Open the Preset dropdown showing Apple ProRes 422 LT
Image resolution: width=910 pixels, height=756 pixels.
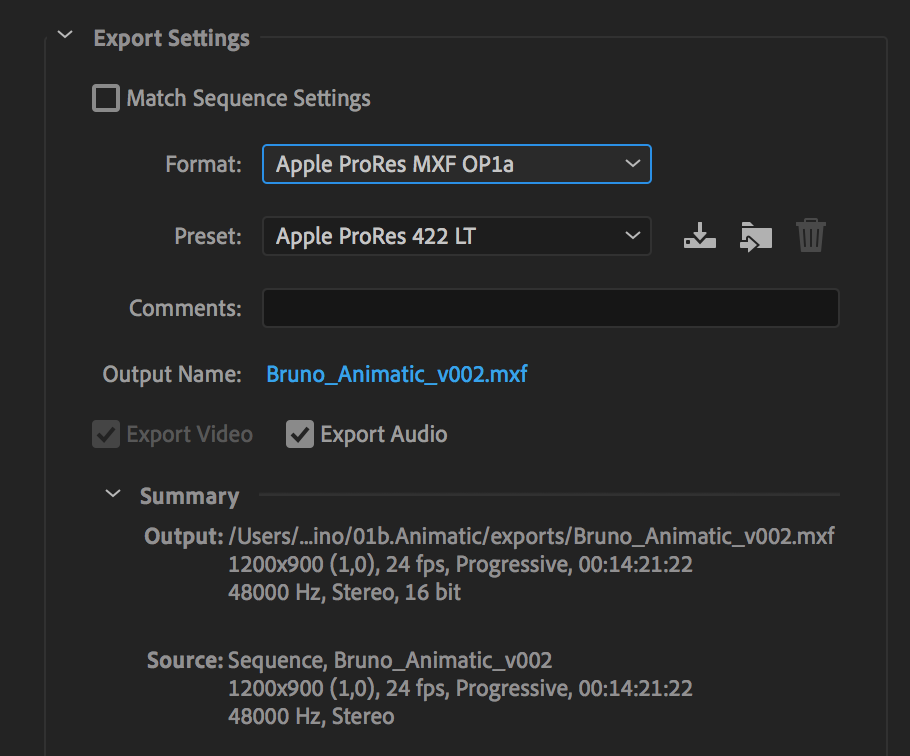click(x=457, y=236)
